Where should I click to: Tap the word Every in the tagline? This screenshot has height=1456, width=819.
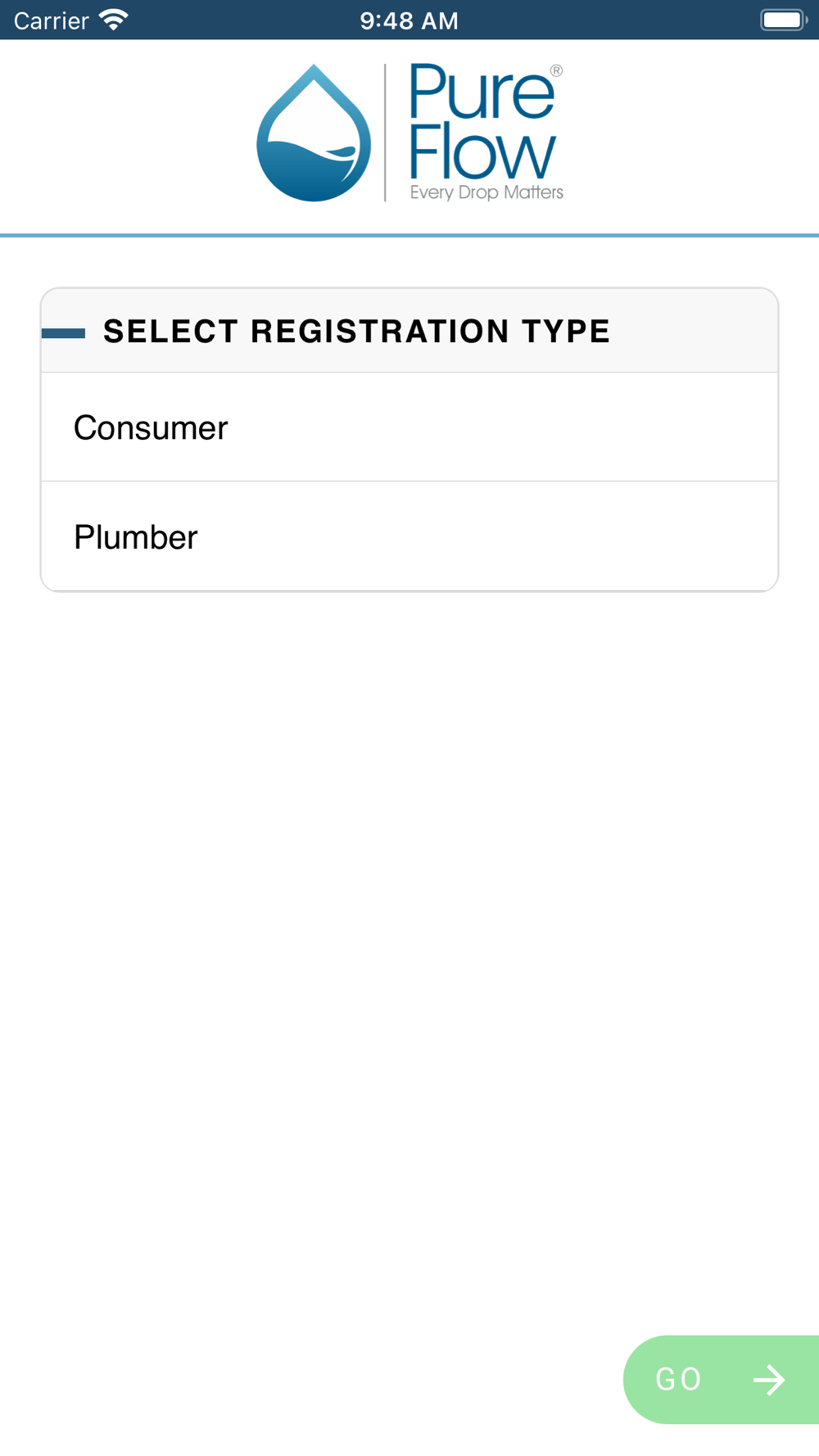[432, 193]
